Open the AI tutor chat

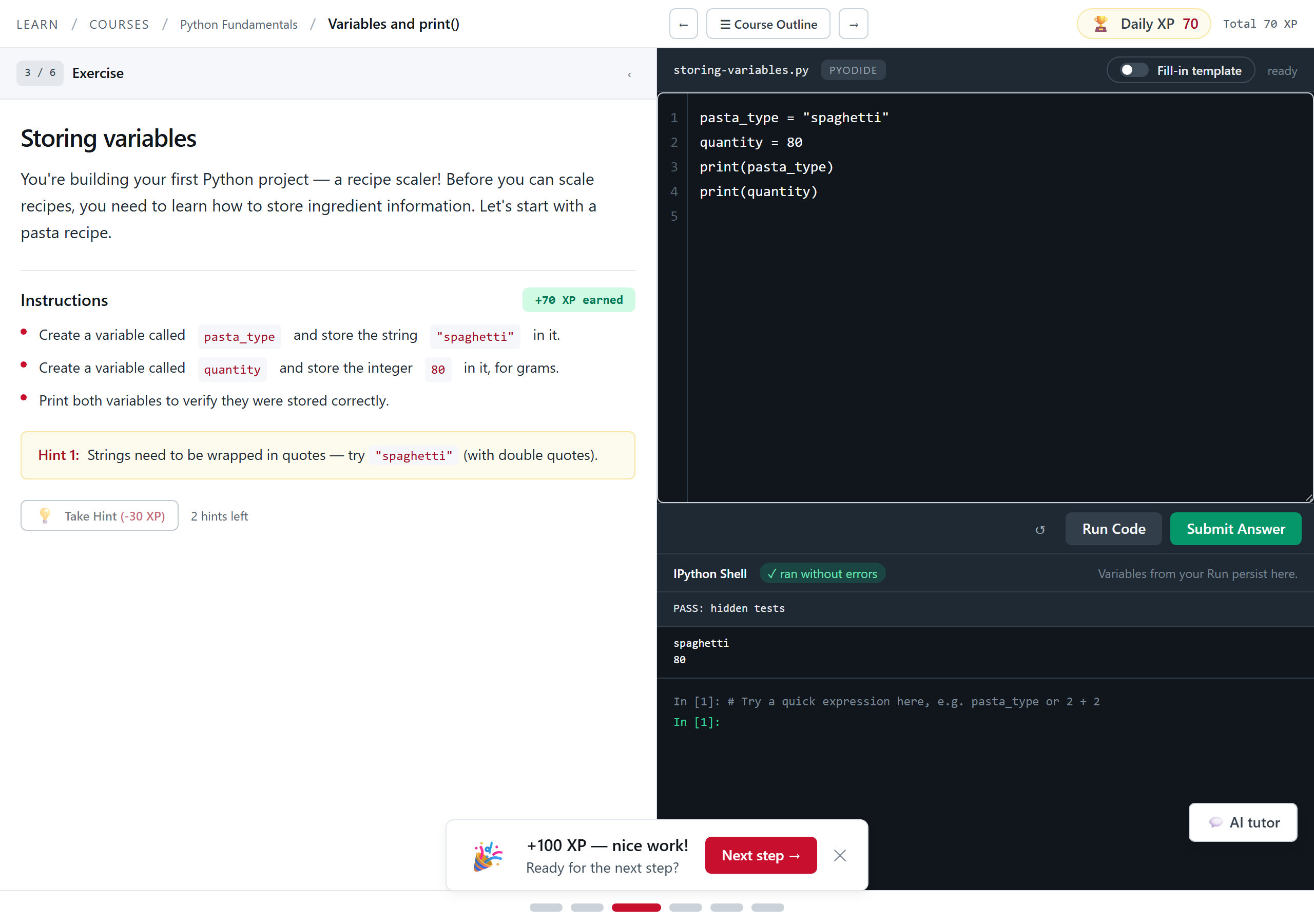tap(1243, 822)
